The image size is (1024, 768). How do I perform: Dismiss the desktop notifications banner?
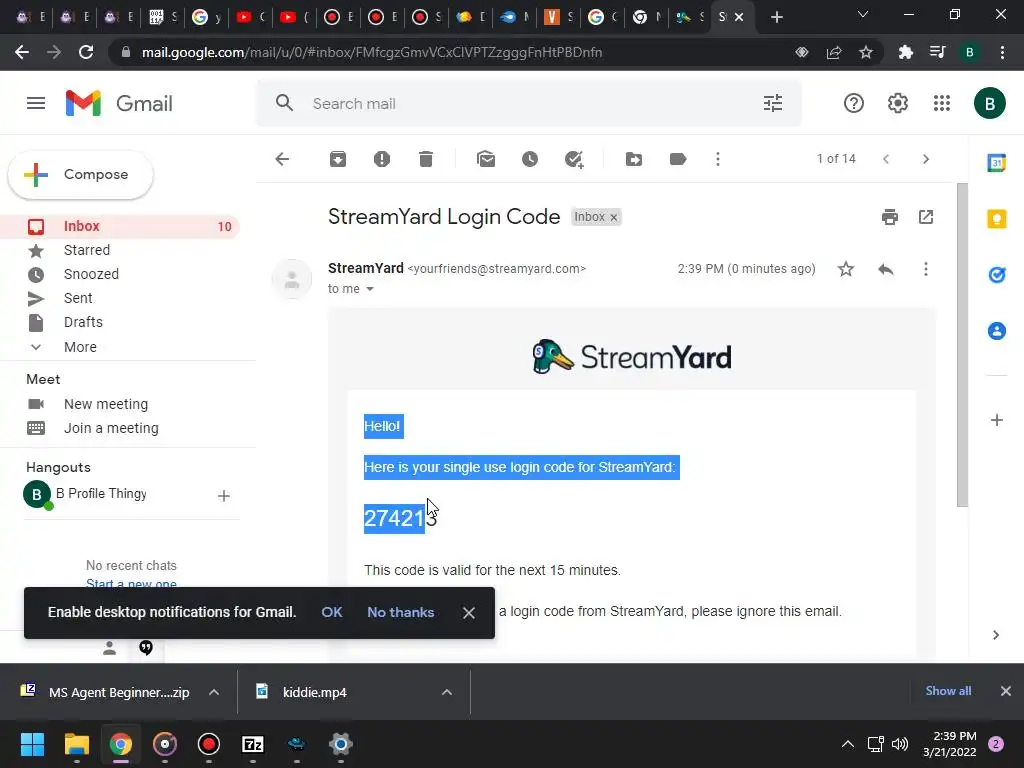(468, 613)
